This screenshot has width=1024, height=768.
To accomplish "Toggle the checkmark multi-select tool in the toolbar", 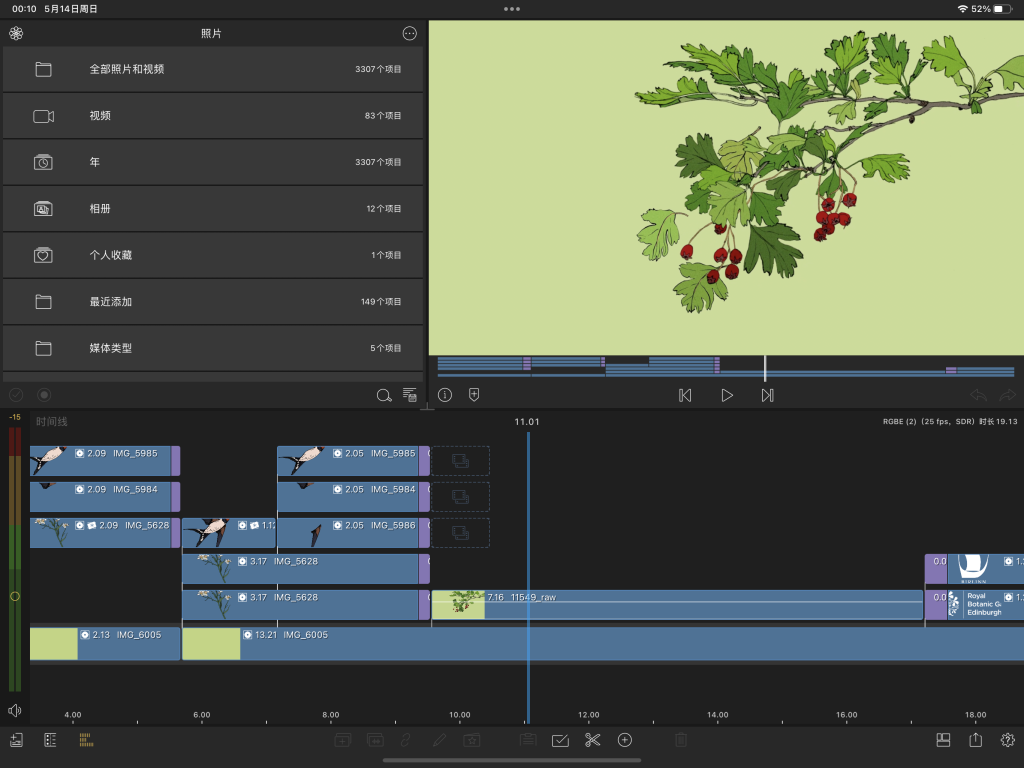I will pos(560,740).
